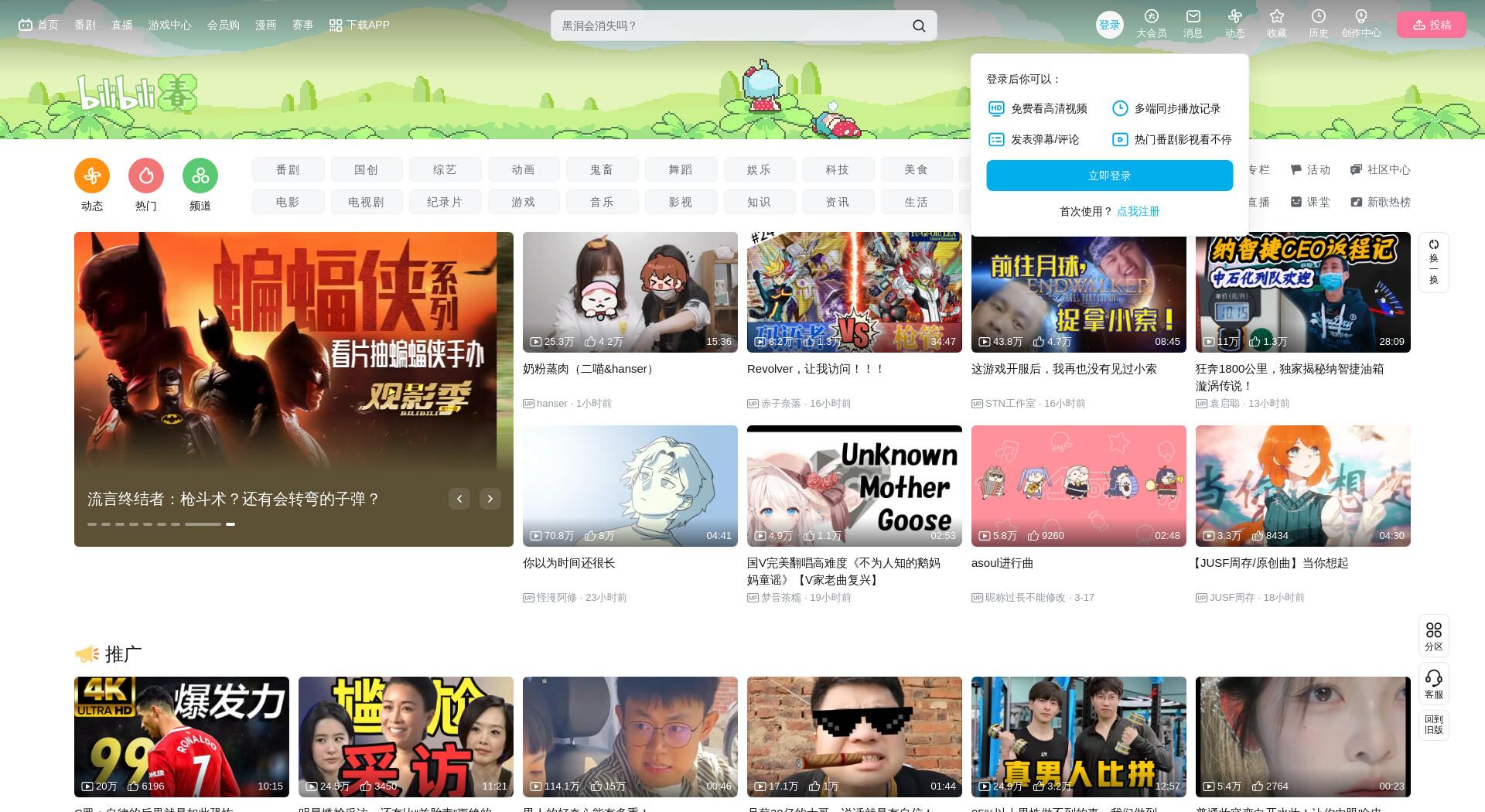Select the 动画 category tag
This screenshot has width=1485, height=812.
(524, 169)
